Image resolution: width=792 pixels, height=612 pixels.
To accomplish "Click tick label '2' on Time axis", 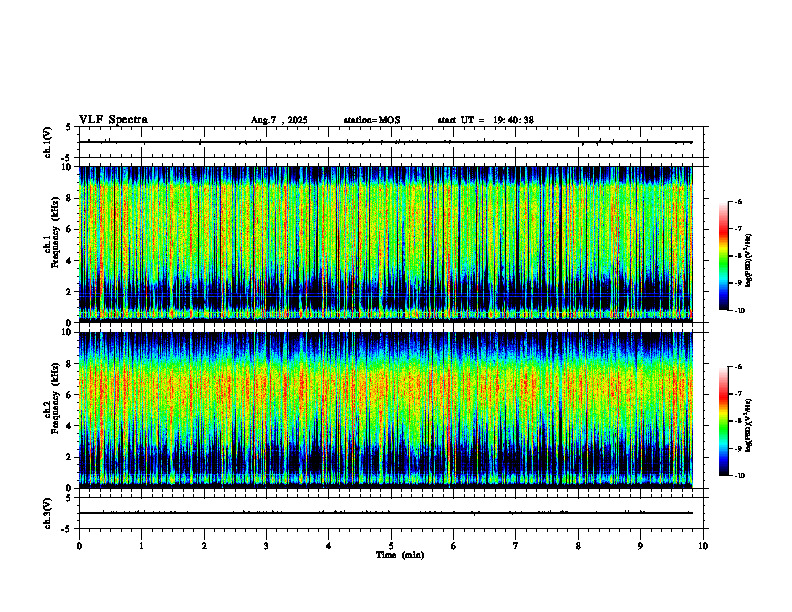I will [x=204, y=546].
